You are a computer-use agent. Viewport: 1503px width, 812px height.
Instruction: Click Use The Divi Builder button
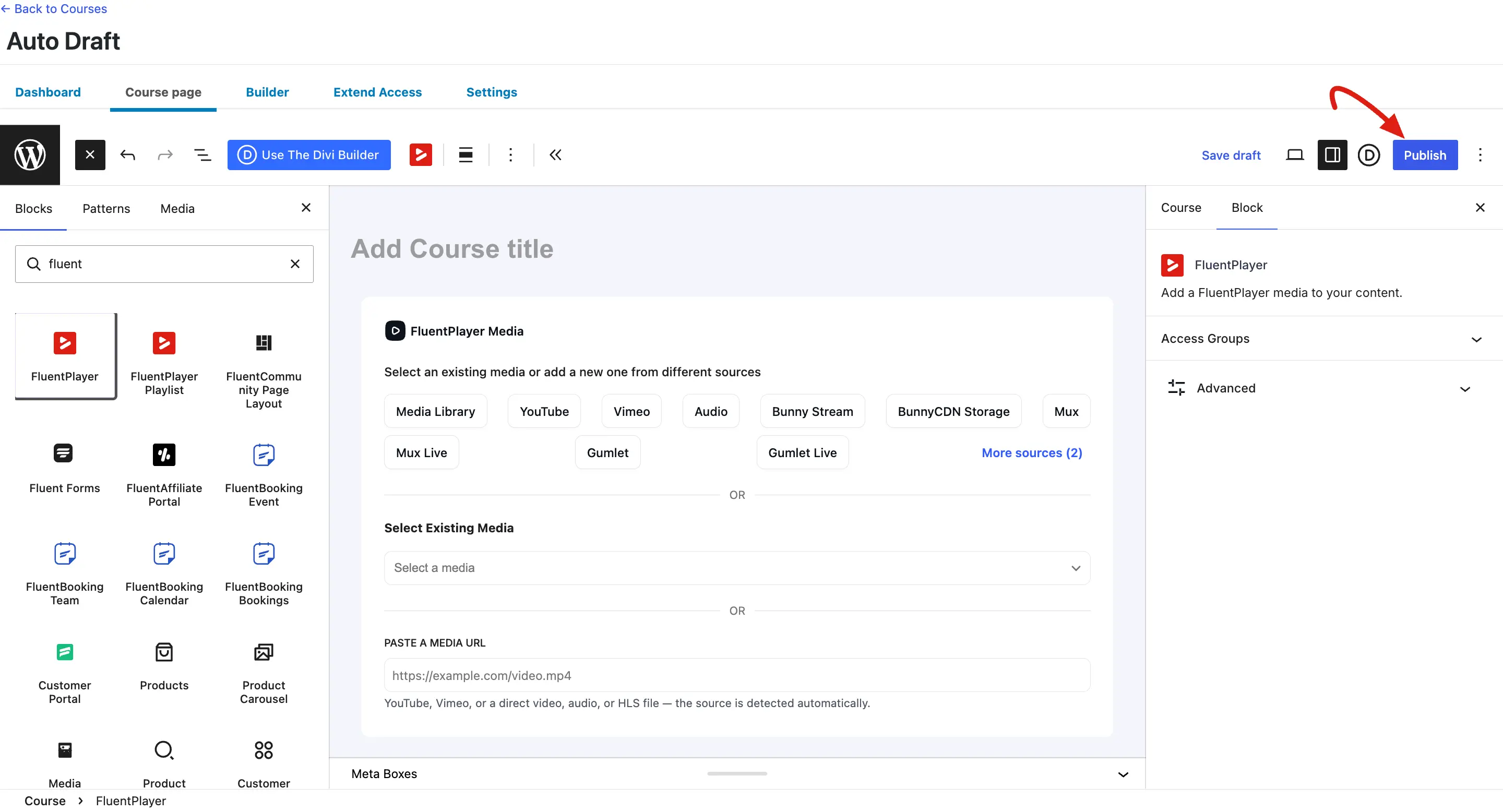tap(308, 154)
